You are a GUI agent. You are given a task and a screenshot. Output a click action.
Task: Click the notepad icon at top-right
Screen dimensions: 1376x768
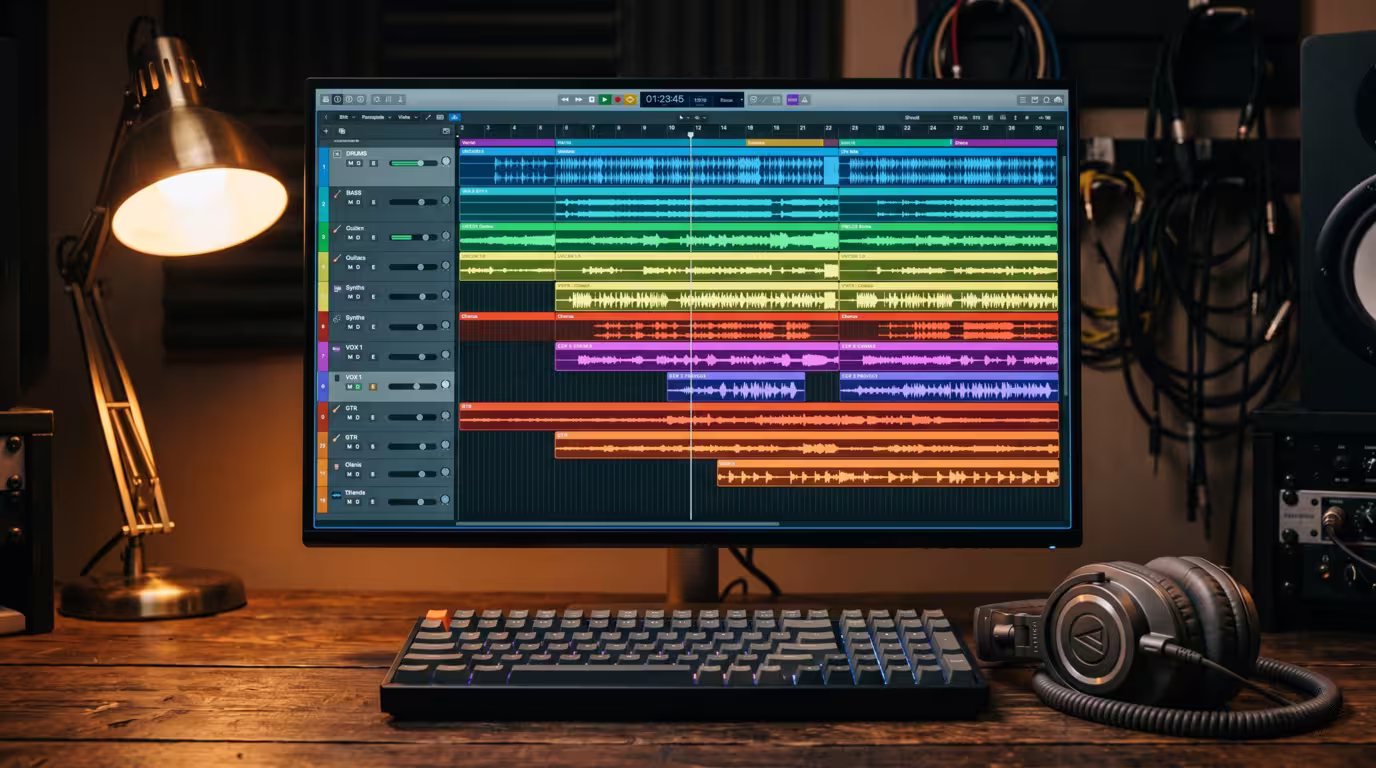1035,100
